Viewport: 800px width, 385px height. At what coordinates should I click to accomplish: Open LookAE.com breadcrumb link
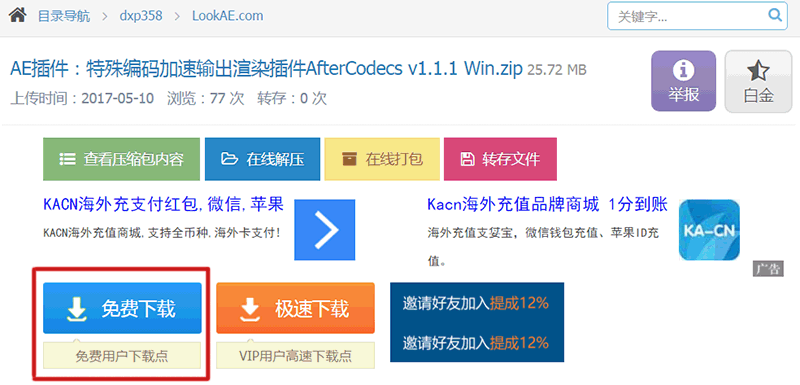[x=228, y=16]
